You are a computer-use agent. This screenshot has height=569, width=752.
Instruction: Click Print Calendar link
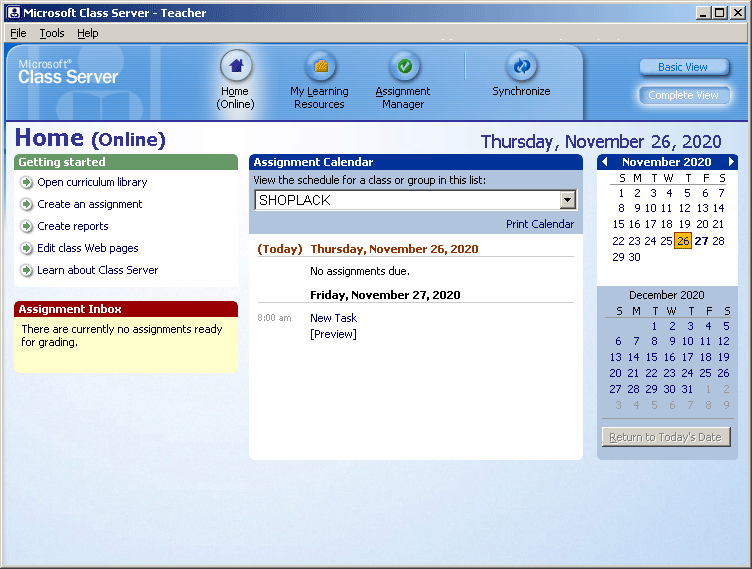pyautogui.click(x=540, y=224)
